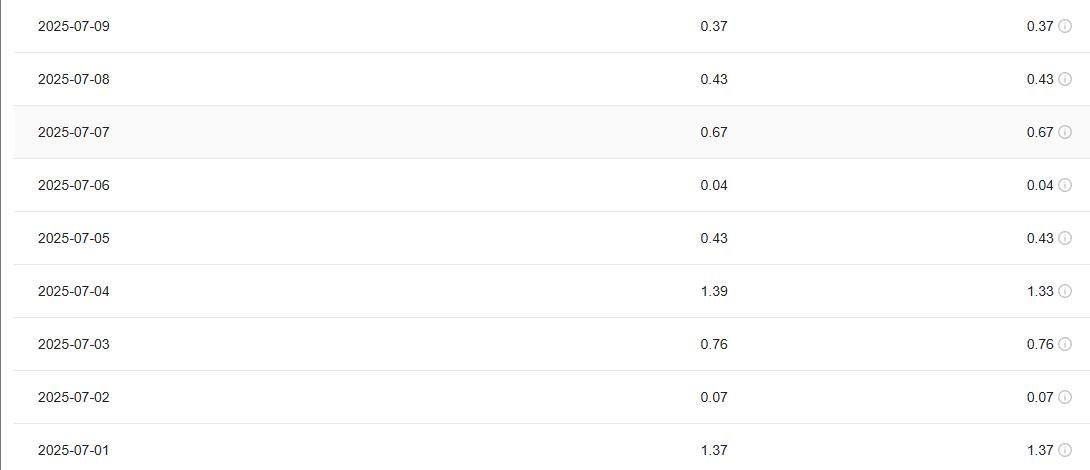Click the 2025-07-06 date cell
The width and height of the screenshot is (1090, 470).
click(74, 185)
